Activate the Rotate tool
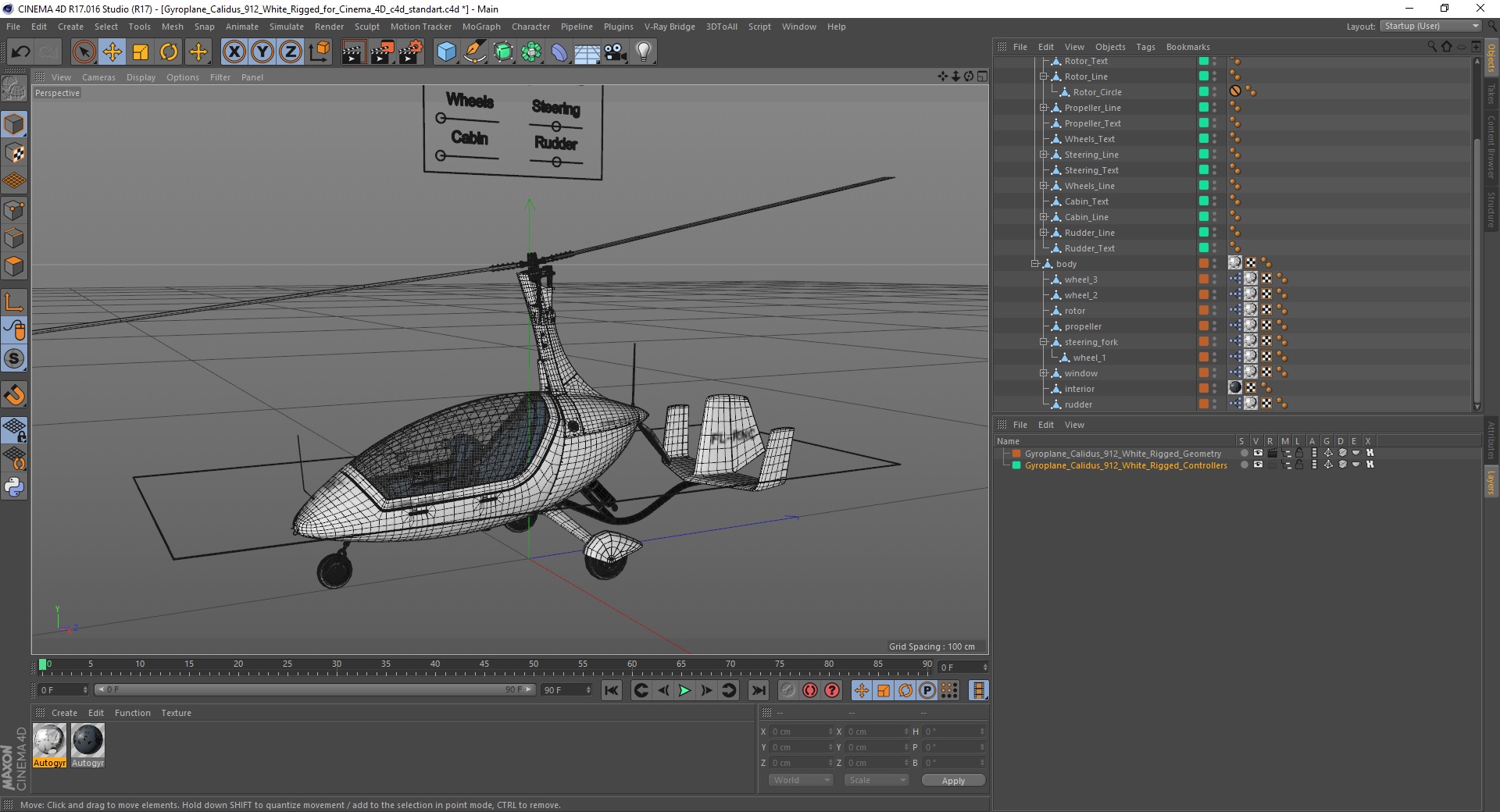The width and height of the screenshot is (1500, 812). (169, 52)
